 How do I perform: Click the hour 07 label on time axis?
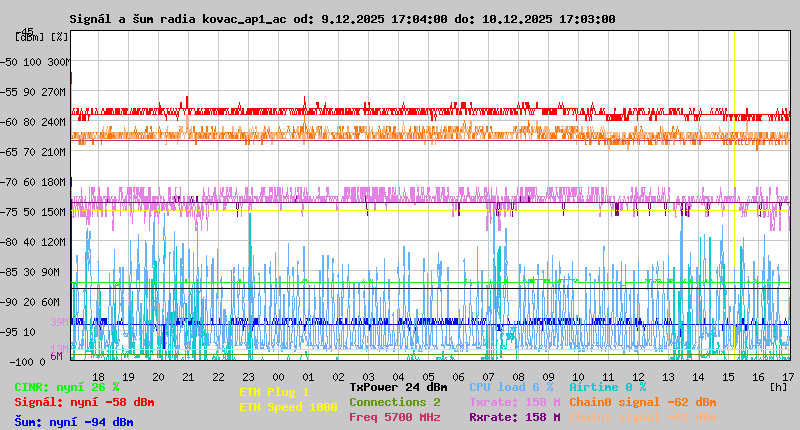pyautogui.click(x=489, y=377)
